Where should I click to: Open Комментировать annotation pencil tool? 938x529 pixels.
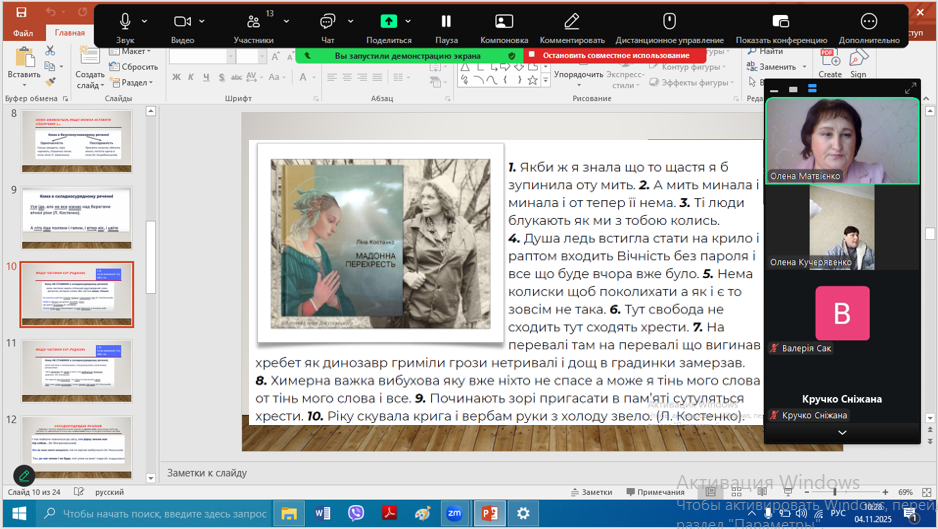(572, 22)
